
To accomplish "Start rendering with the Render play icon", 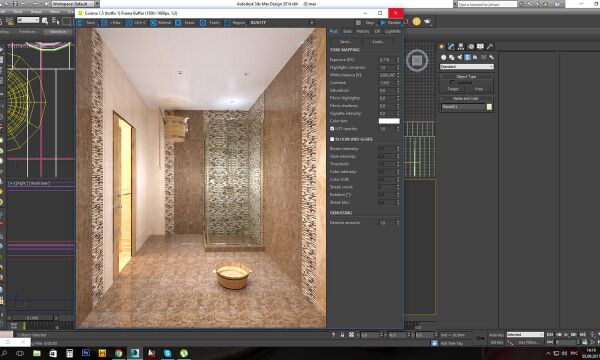I will [383, 23].
